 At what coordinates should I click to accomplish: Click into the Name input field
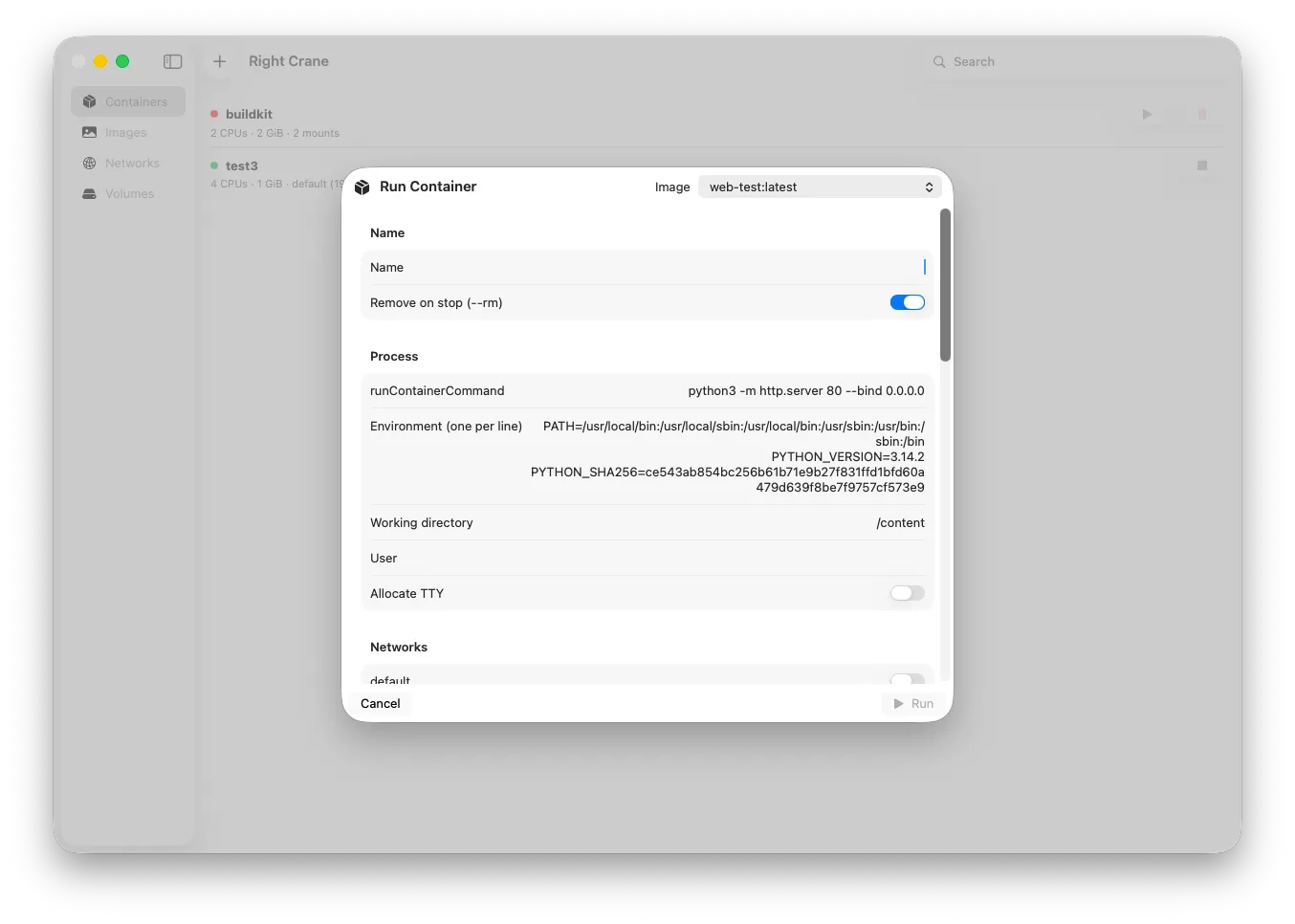647,267
